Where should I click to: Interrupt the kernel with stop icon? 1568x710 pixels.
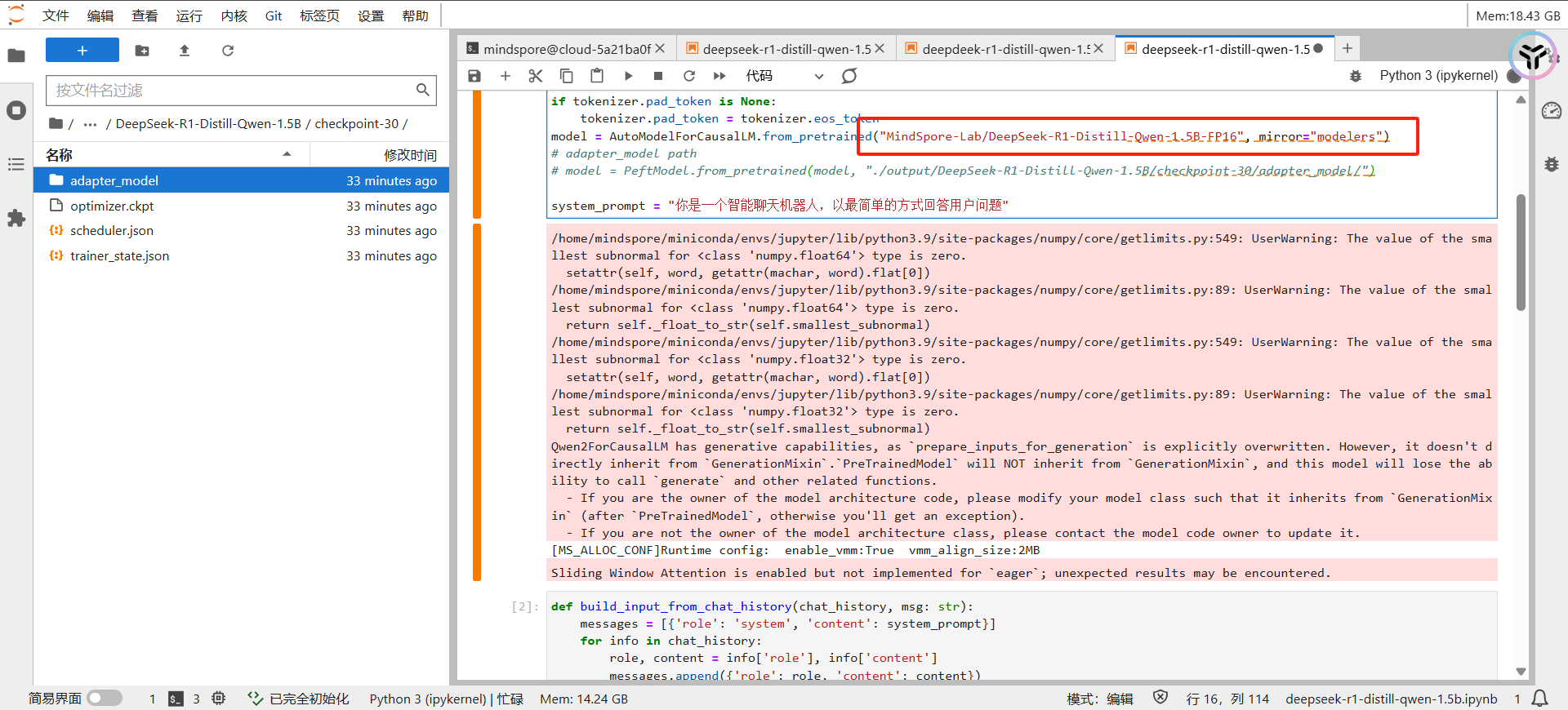(658, 76)
